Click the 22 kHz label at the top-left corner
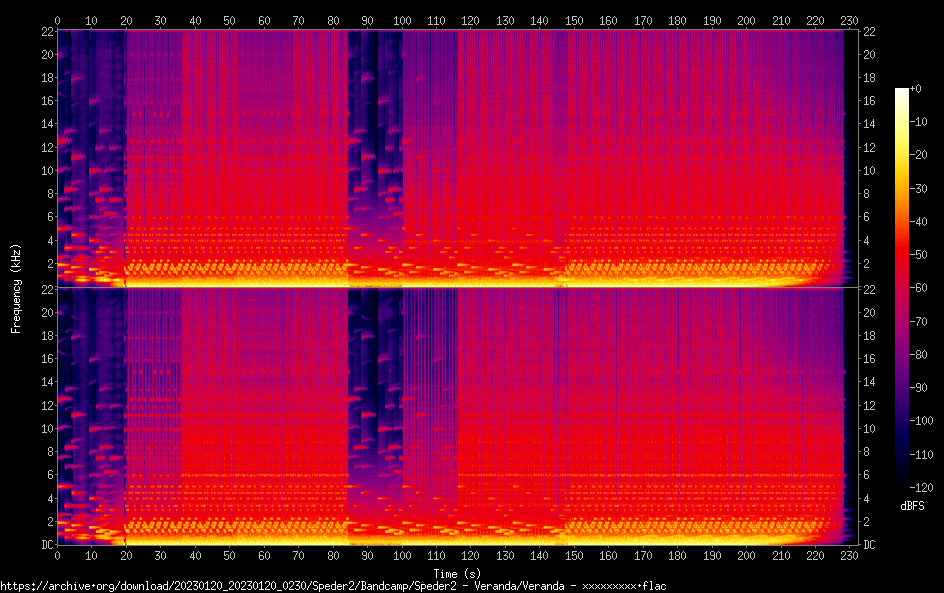This screenshot has width=944, height=593. click(x=45, y=31)
